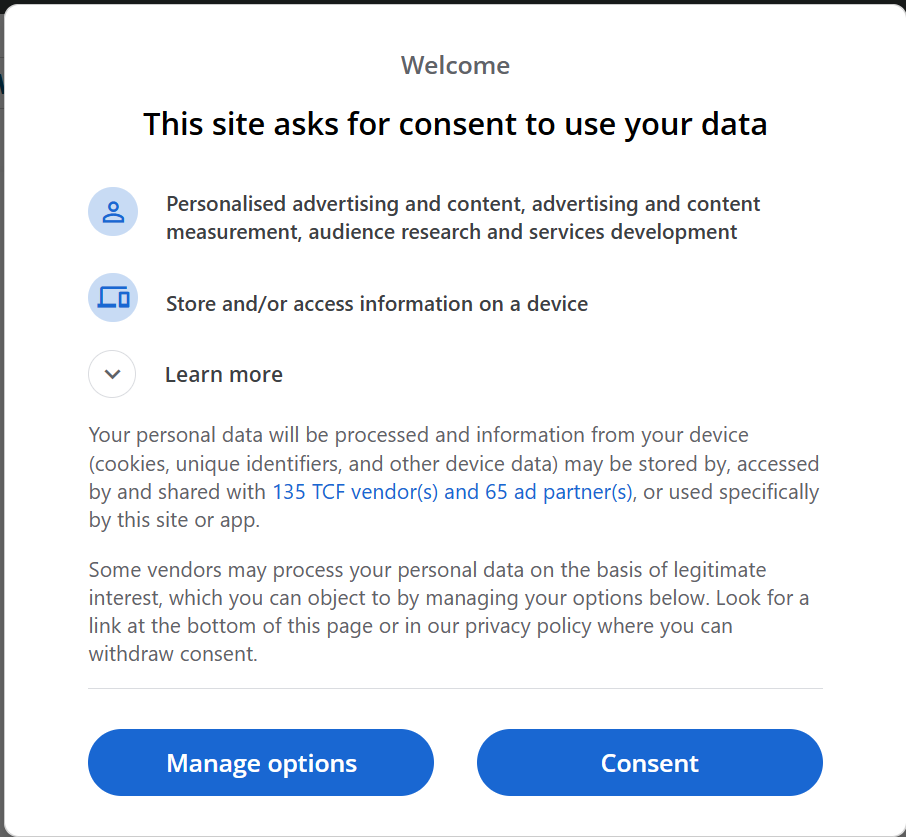Image resolution: width=906 pixels, height=837 pixels.
Task: Click the divider line above the buttons
Action: [x=455, y=689]
